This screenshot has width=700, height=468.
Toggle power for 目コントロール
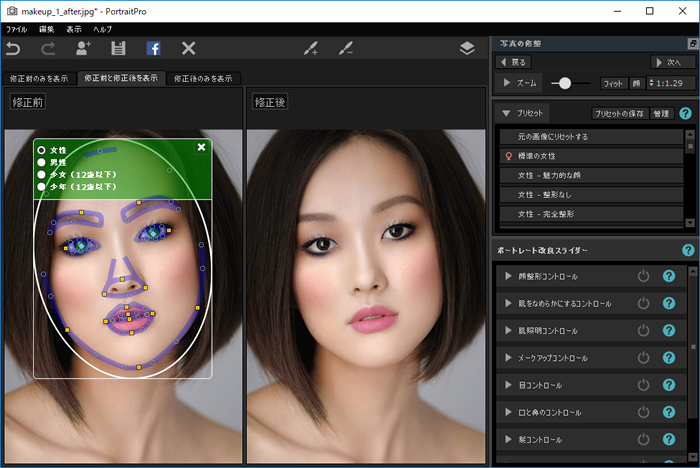[643, 385]
